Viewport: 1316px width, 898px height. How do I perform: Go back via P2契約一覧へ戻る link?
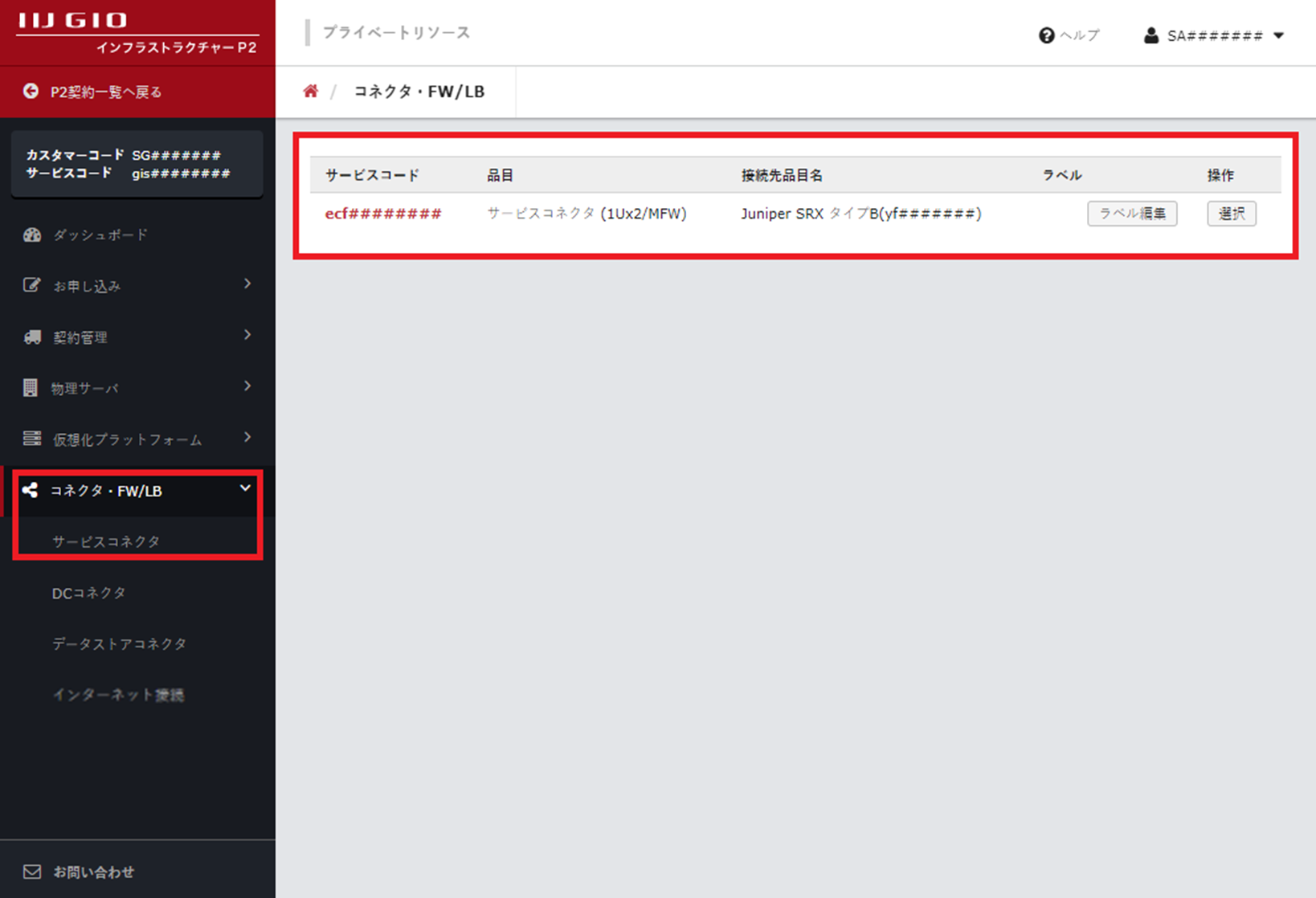pyautogui.click(x=106, y=92)
